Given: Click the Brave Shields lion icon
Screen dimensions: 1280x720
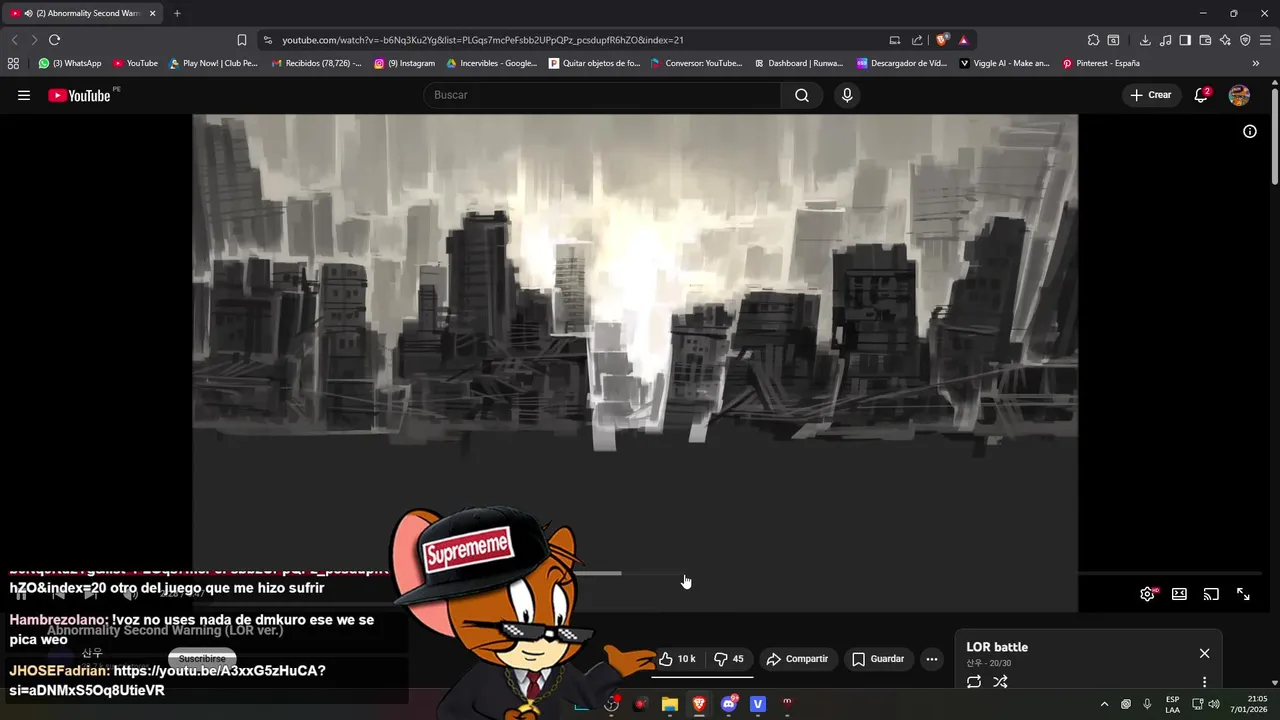Looking at the screenshot, I should 942,40.
